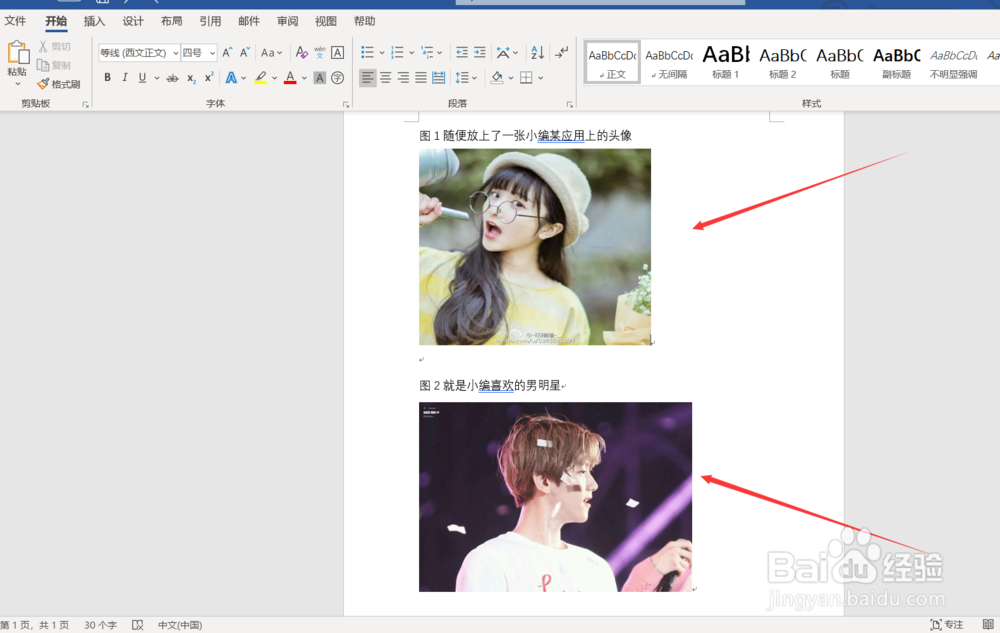Open the font size dropdown
This screenshot has height=633, width=1000.
pyautogui.click(x=212, y=52)
